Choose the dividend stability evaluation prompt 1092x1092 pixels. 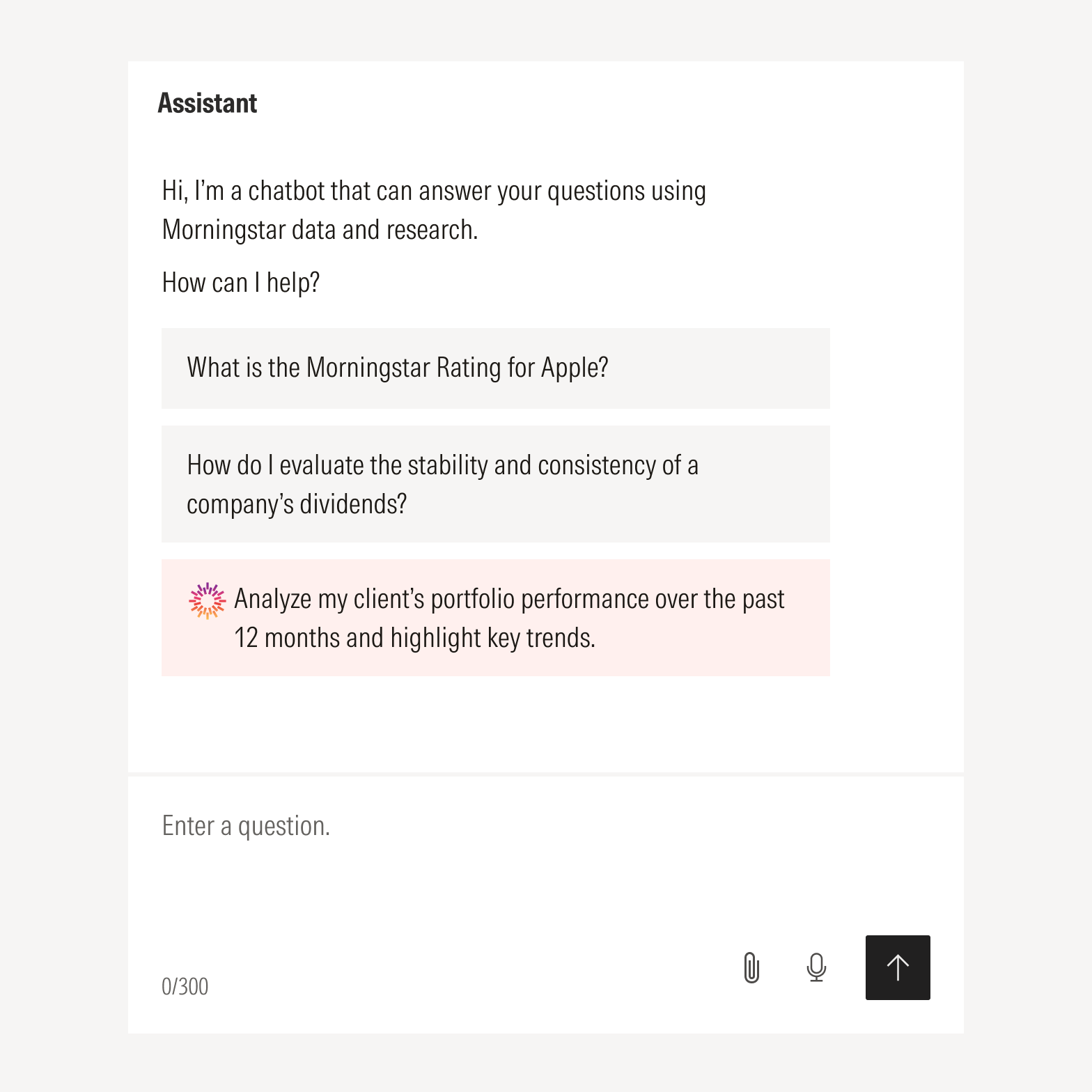click(x=495, y=483)
